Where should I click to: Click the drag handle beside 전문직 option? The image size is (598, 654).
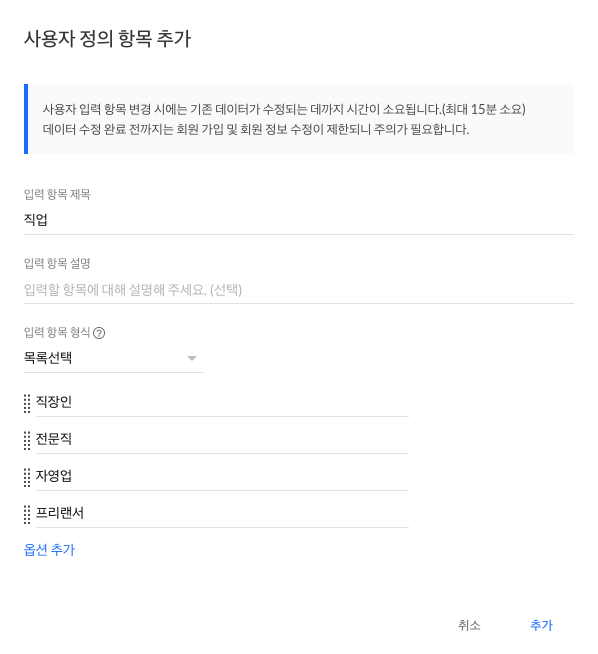[x=27, y=440]
